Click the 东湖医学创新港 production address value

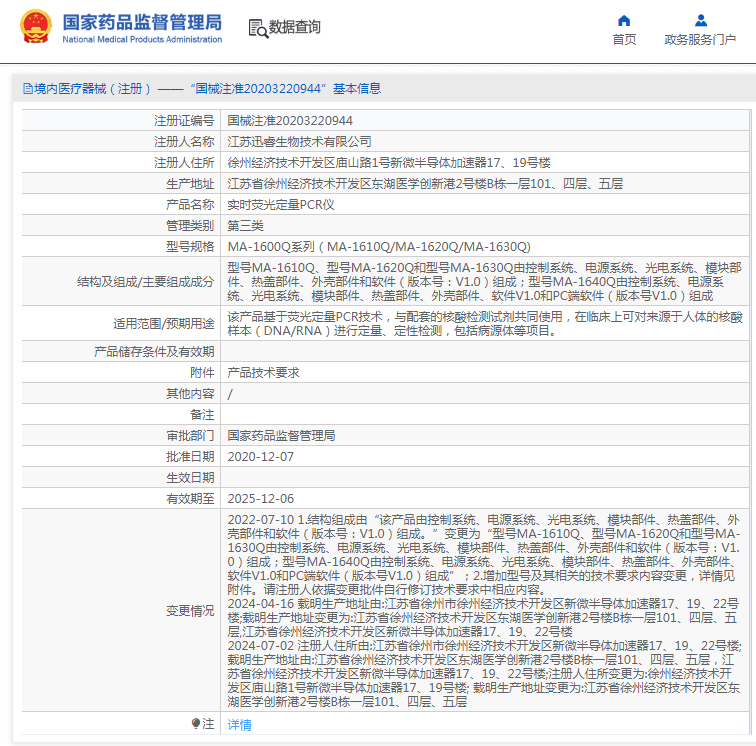[x=425, y=184]
